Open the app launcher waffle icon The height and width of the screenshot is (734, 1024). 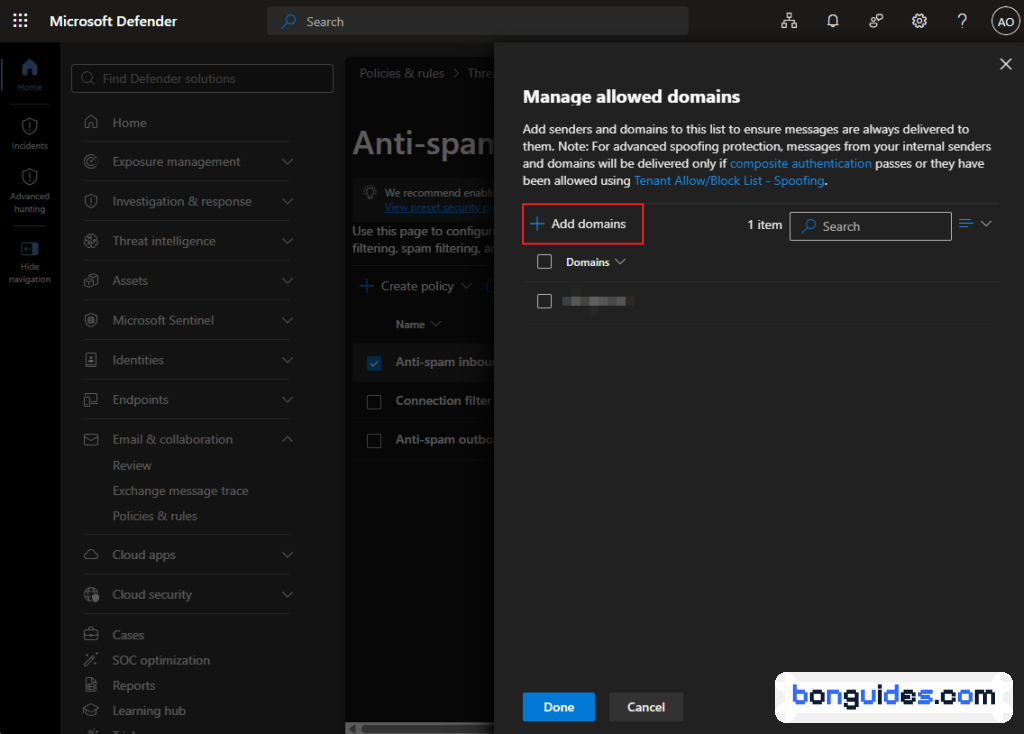[20, 21]
